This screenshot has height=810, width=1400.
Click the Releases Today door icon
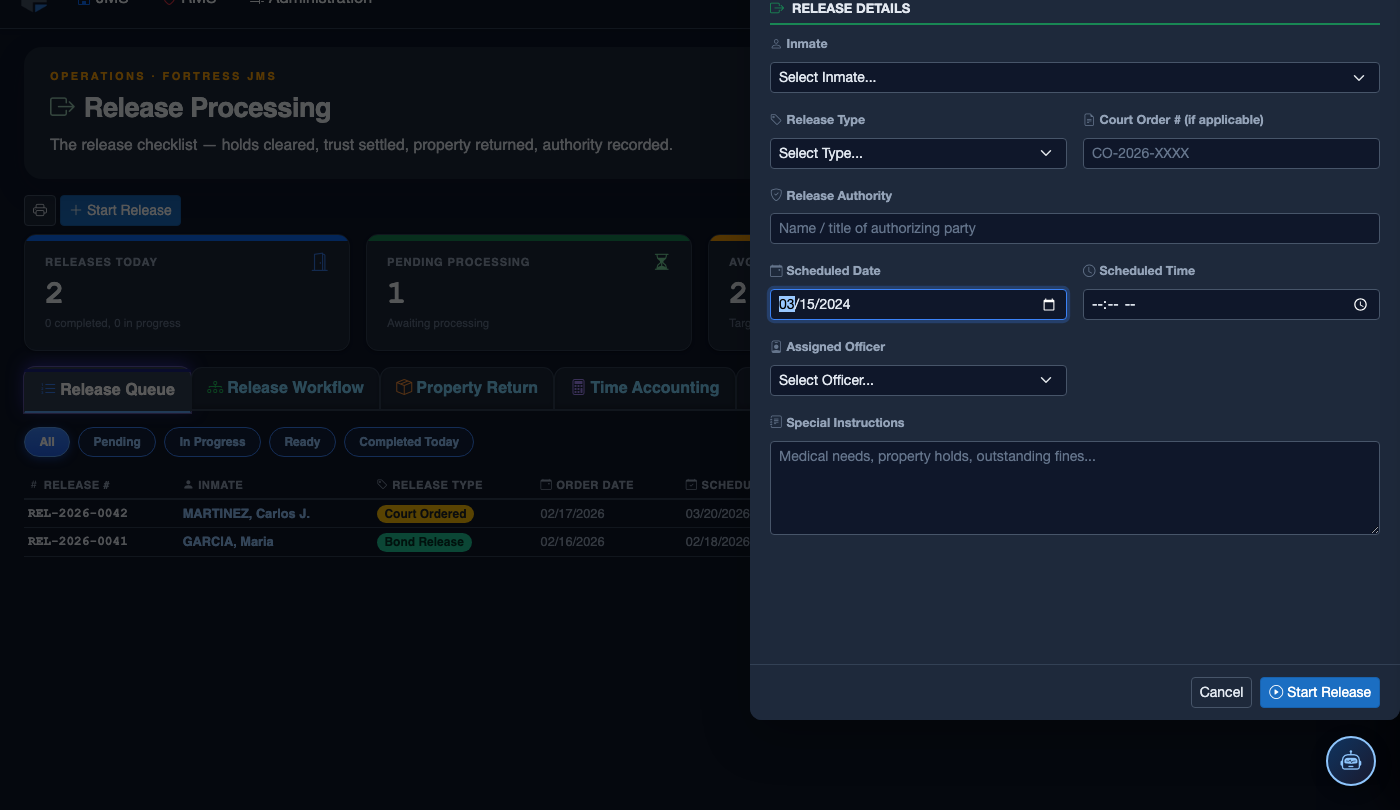tap(320, 262)
